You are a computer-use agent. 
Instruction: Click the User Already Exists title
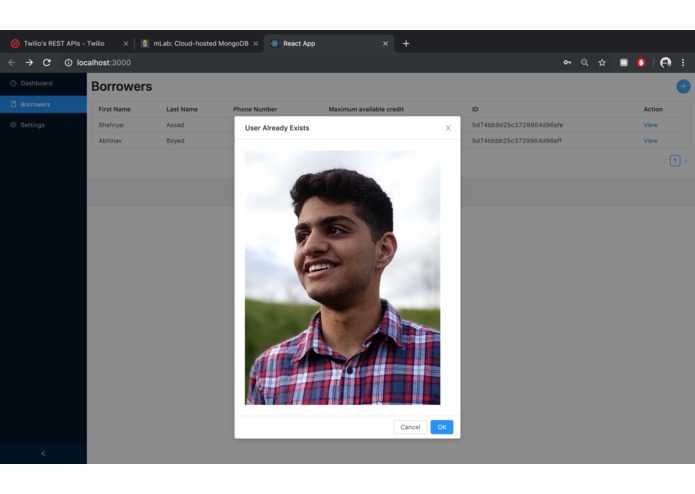(277, 128)
